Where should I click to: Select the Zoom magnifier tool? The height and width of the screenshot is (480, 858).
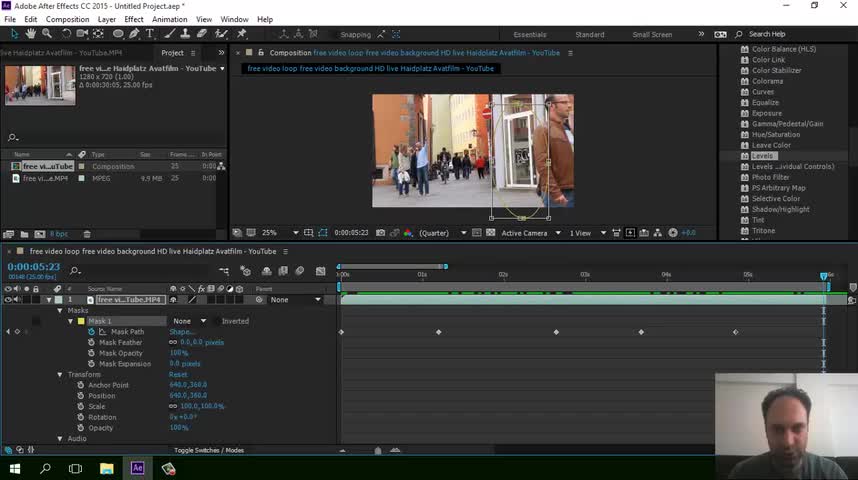(x=47, y=34)
